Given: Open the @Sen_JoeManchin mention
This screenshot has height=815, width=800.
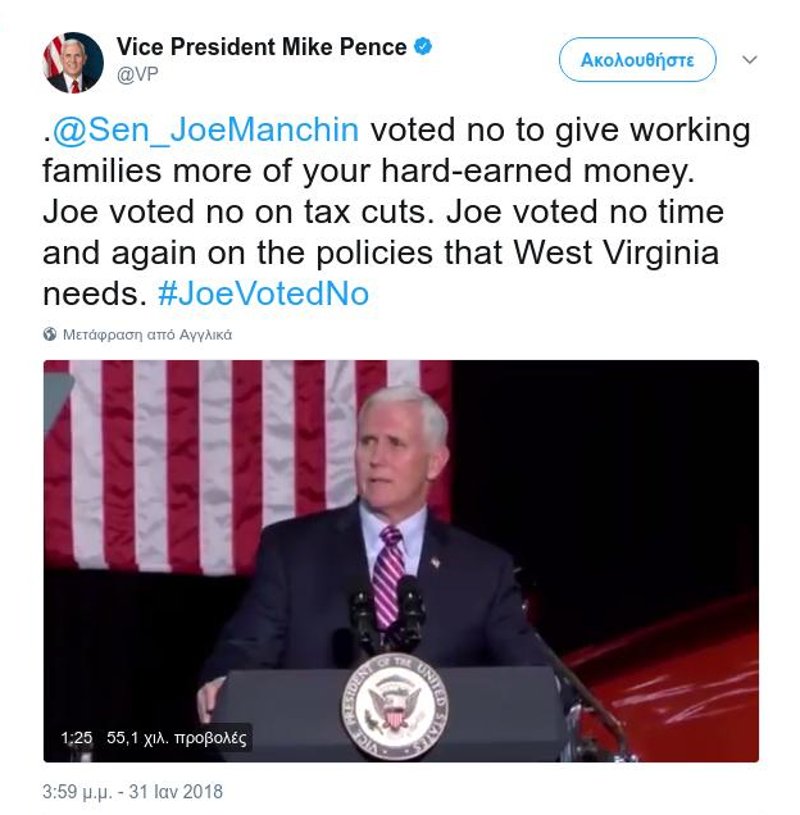Looking at the screenshot, I should tap(206, 130).
